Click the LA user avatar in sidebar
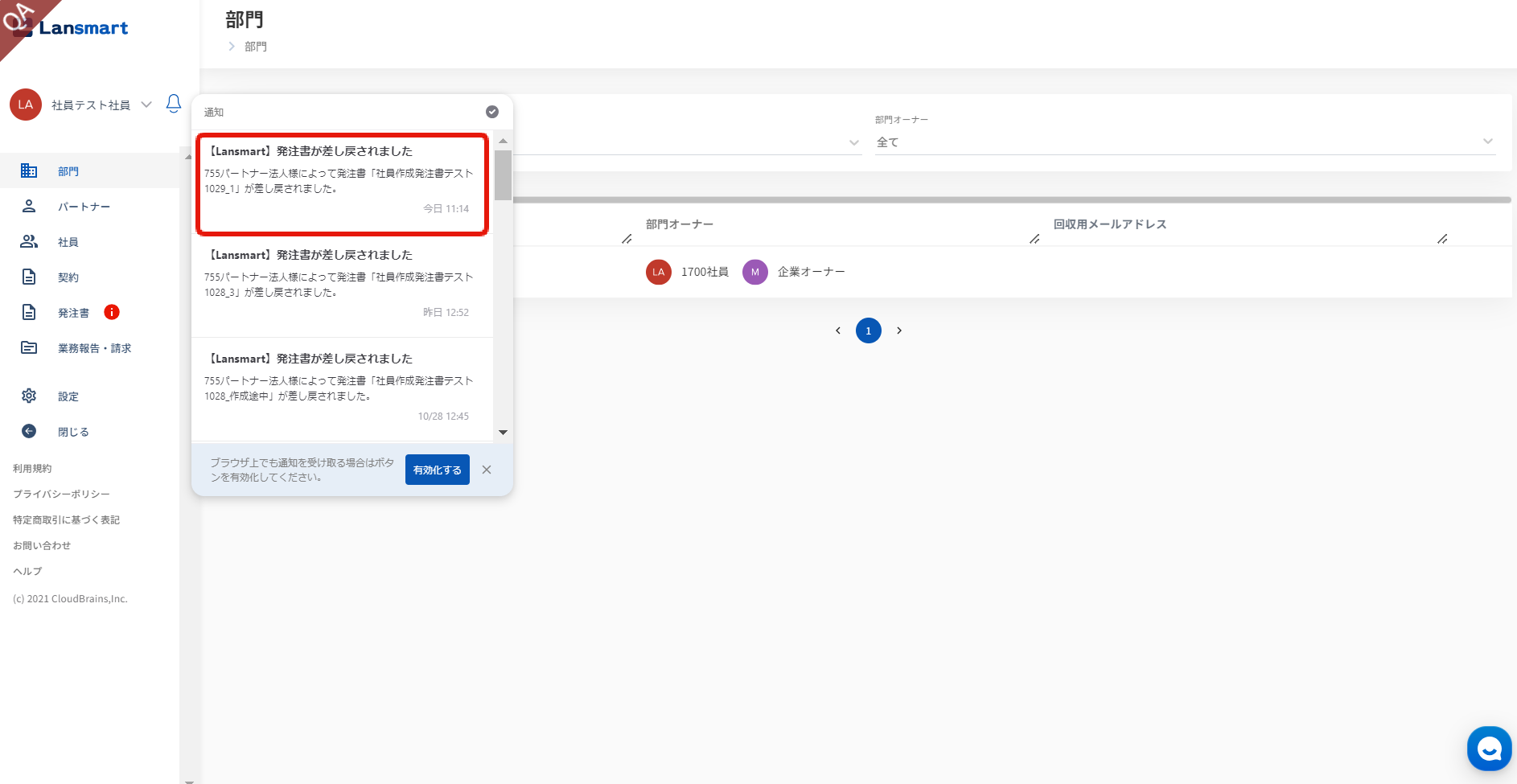Image resolution: width=1517 pixels, height=784 pixels. 26,105
